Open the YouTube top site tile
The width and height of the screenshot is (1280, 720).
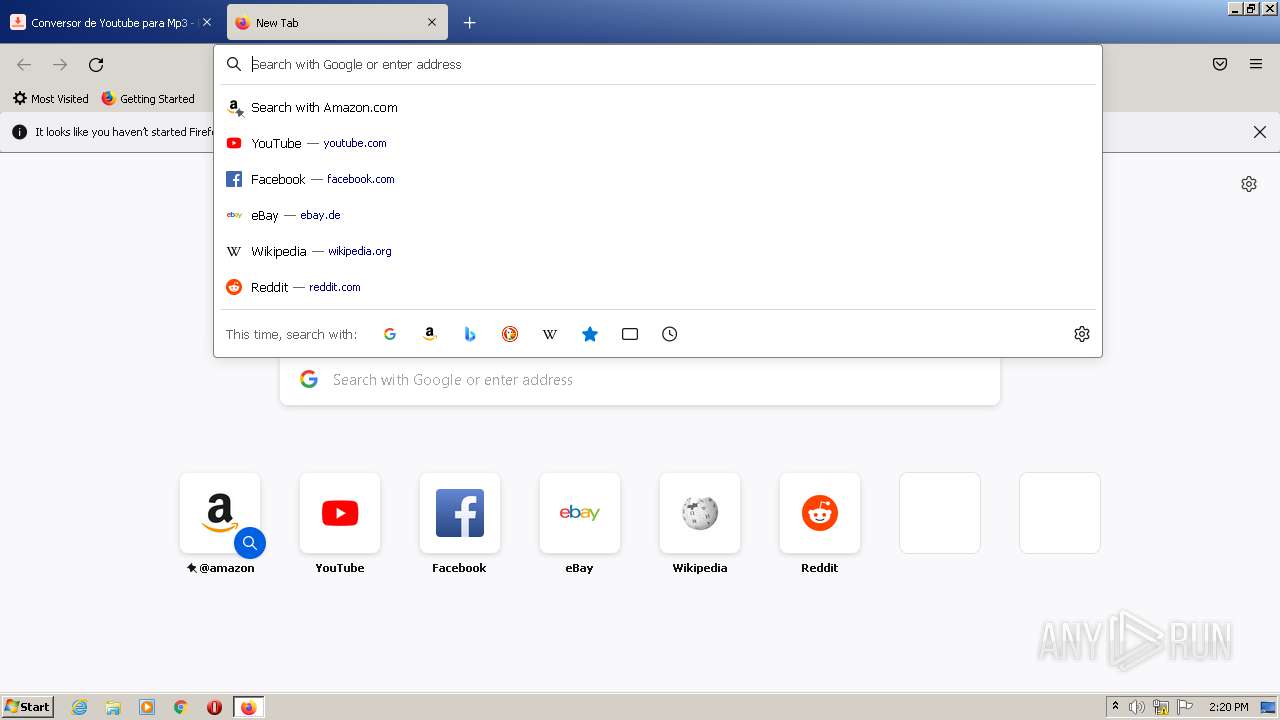340,513
